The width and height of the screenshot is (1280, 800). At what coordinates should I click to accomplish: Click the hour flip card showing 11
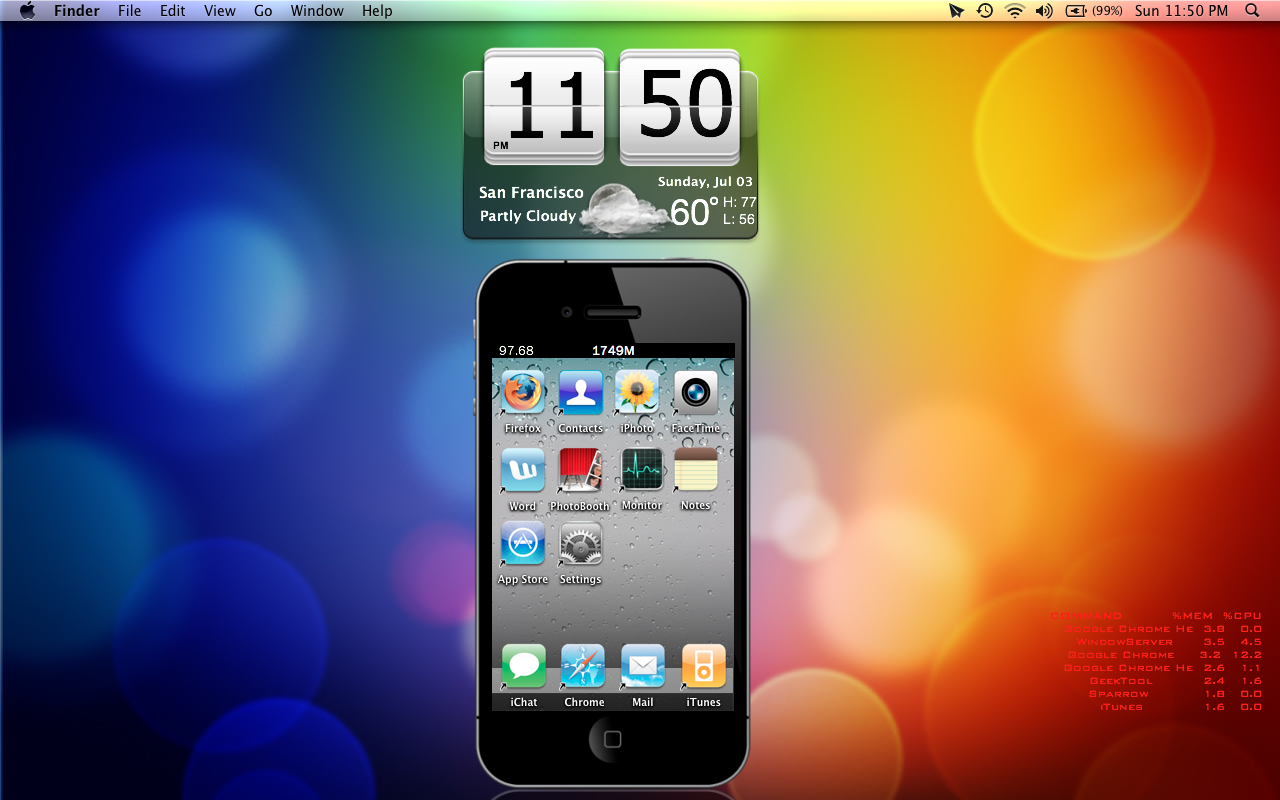pyautogui.click(x=545, y=106)
